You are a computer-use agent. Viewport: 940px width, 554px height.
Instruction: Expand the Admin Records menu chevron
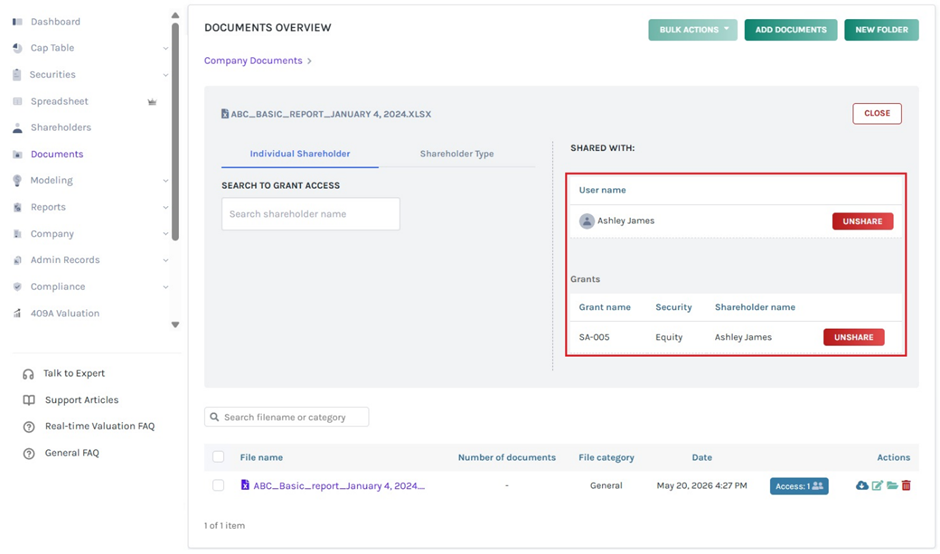coord(165,260)
